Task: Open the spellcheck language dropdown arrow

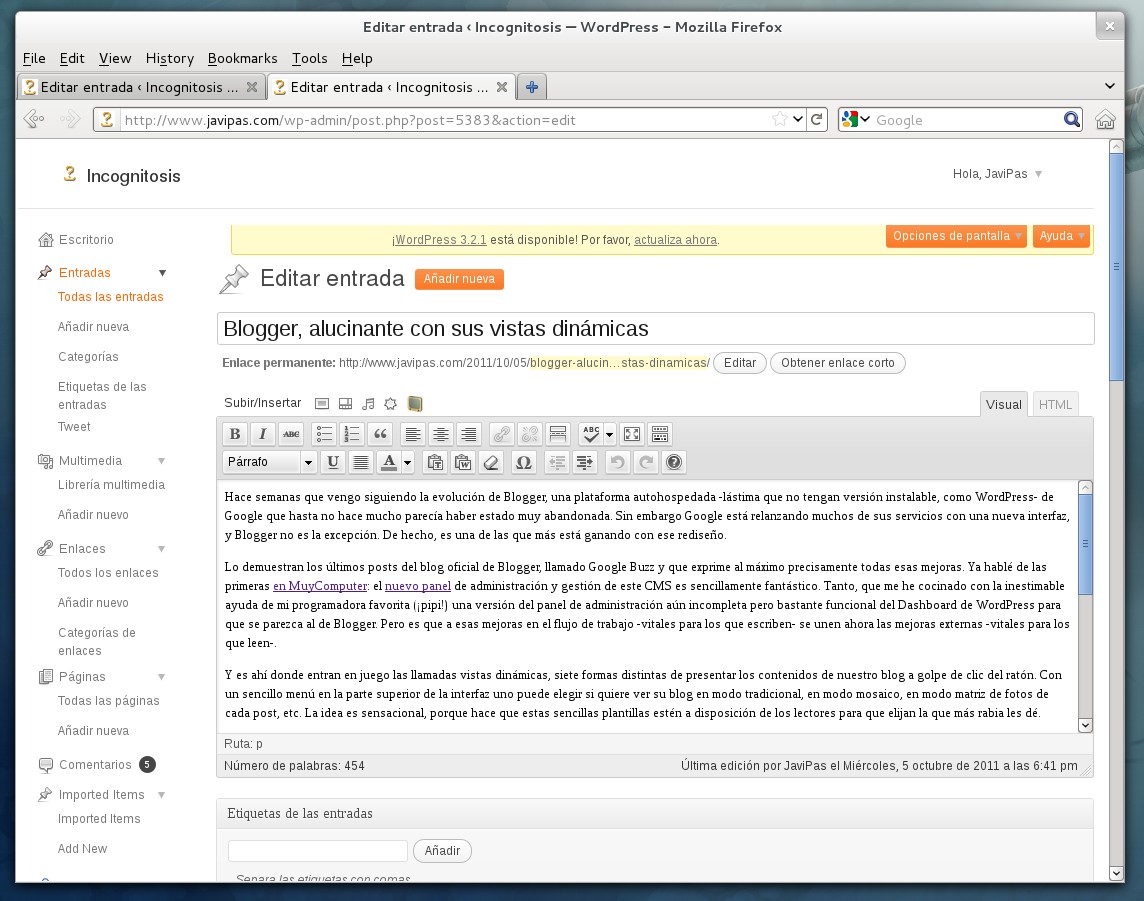Action: click(610, 434)
